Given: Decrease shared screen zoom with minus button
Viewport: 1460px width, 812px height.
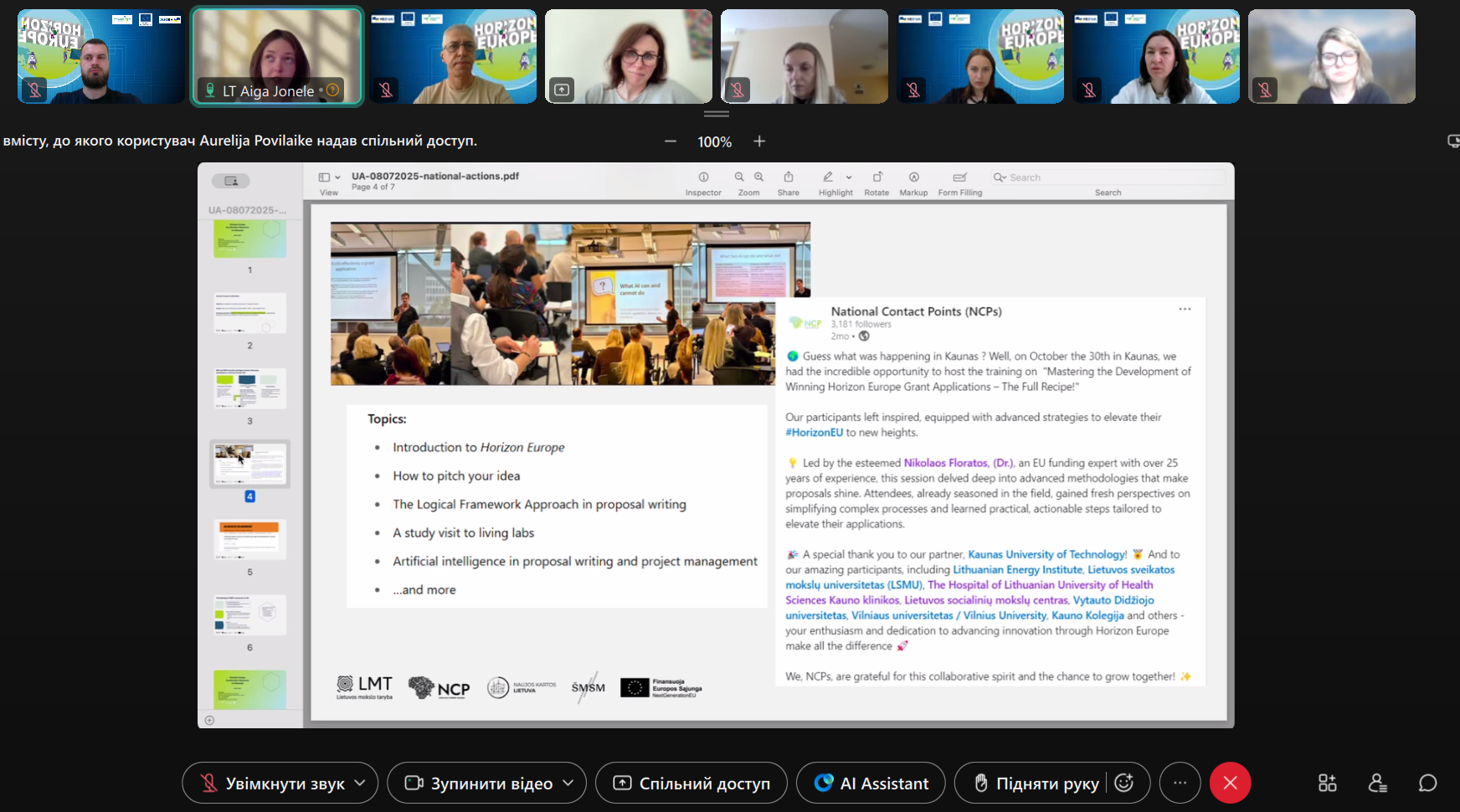Looking at the screenshot, I should [x=671, y=141].
